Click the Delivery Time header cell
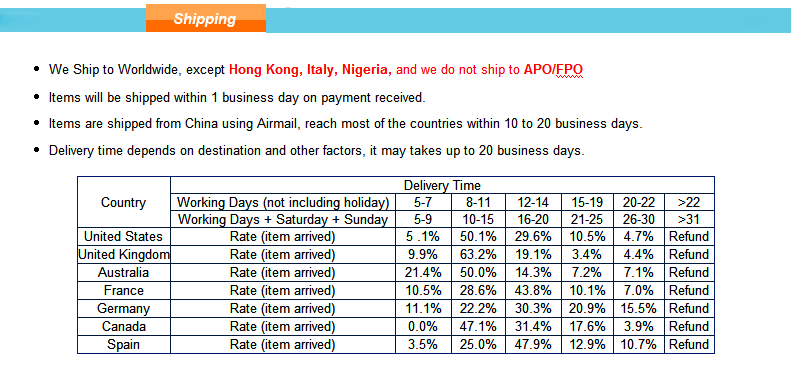Viewport: 791px width, 370px height. click(x=442, y=185)
